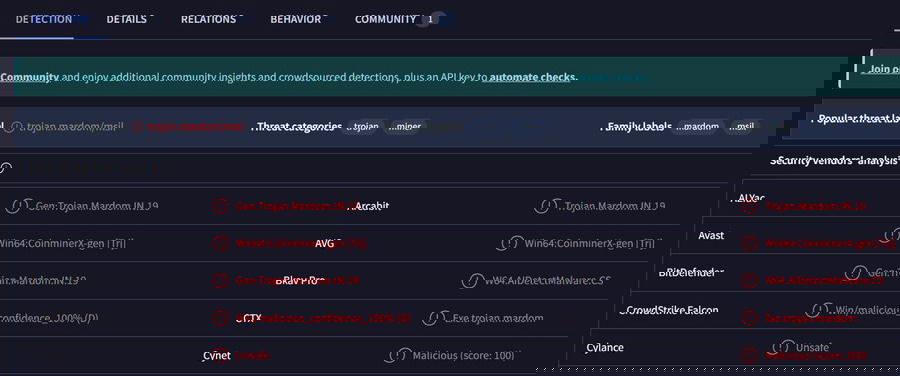
Task: Select the Avast vendor name
Action: 711,235
